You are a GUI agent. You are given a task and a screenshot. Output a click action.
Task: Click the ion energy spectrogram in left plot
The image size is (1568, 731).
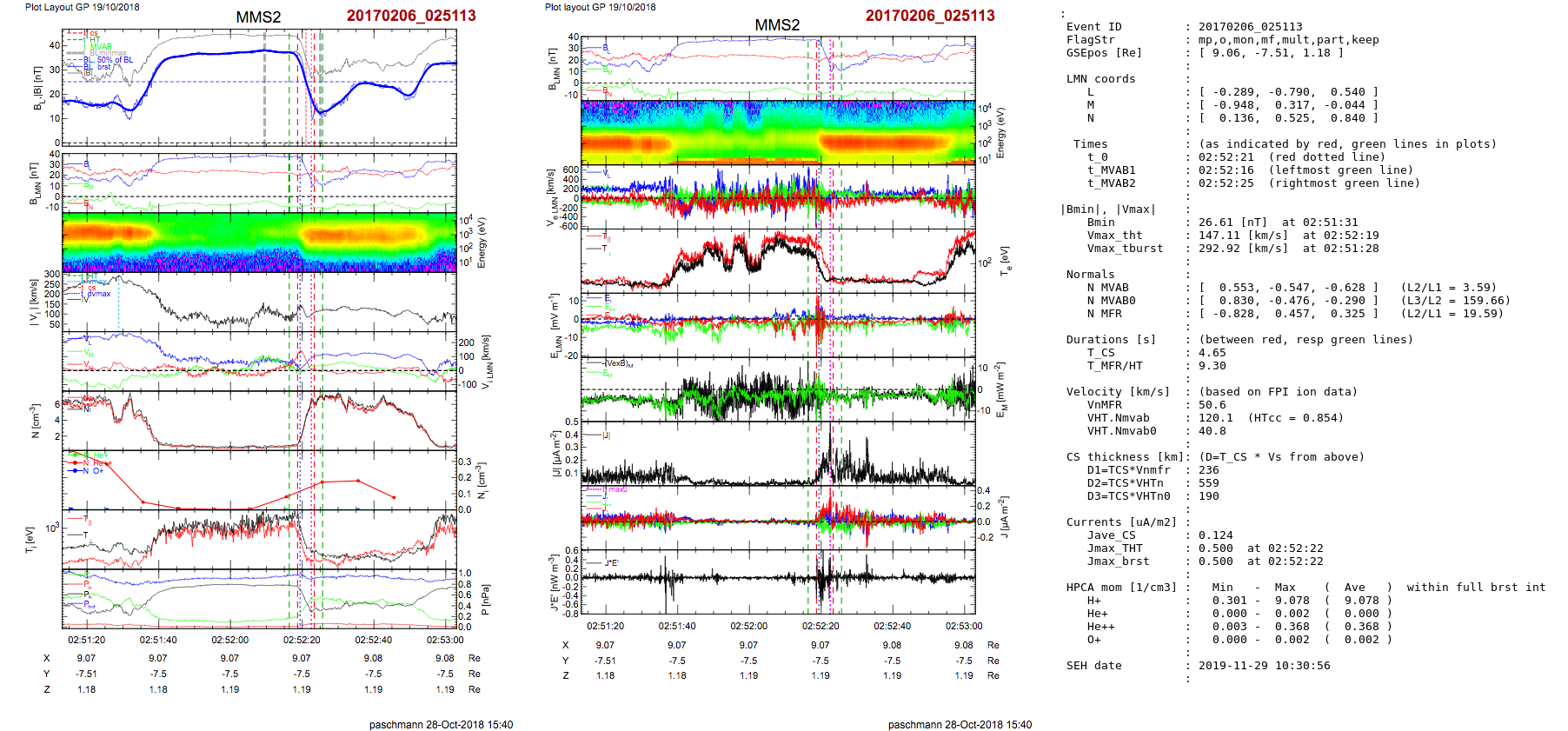pos(259,242)
